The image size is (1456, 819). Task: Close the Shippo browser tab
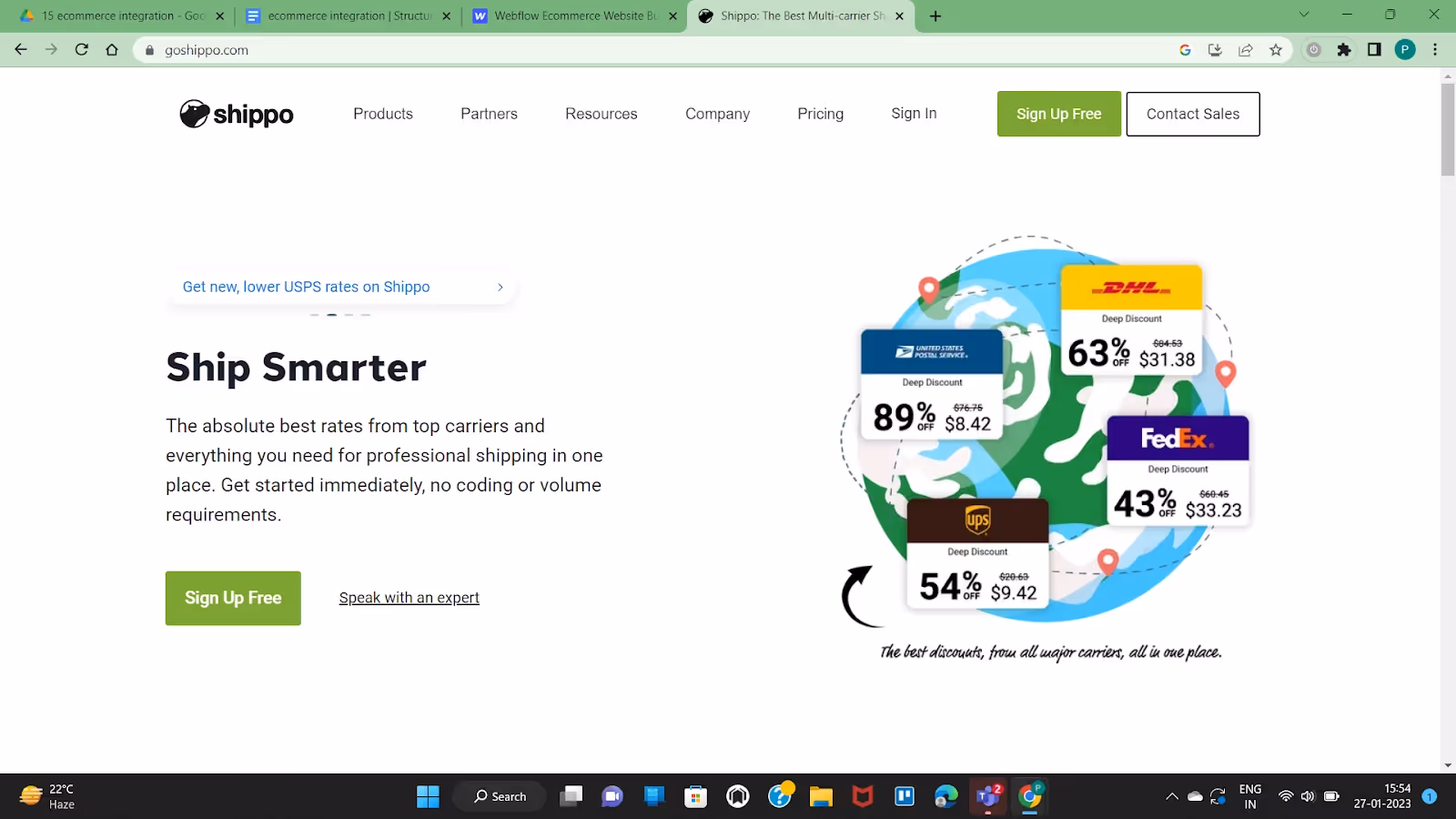(x=900, y=15)
